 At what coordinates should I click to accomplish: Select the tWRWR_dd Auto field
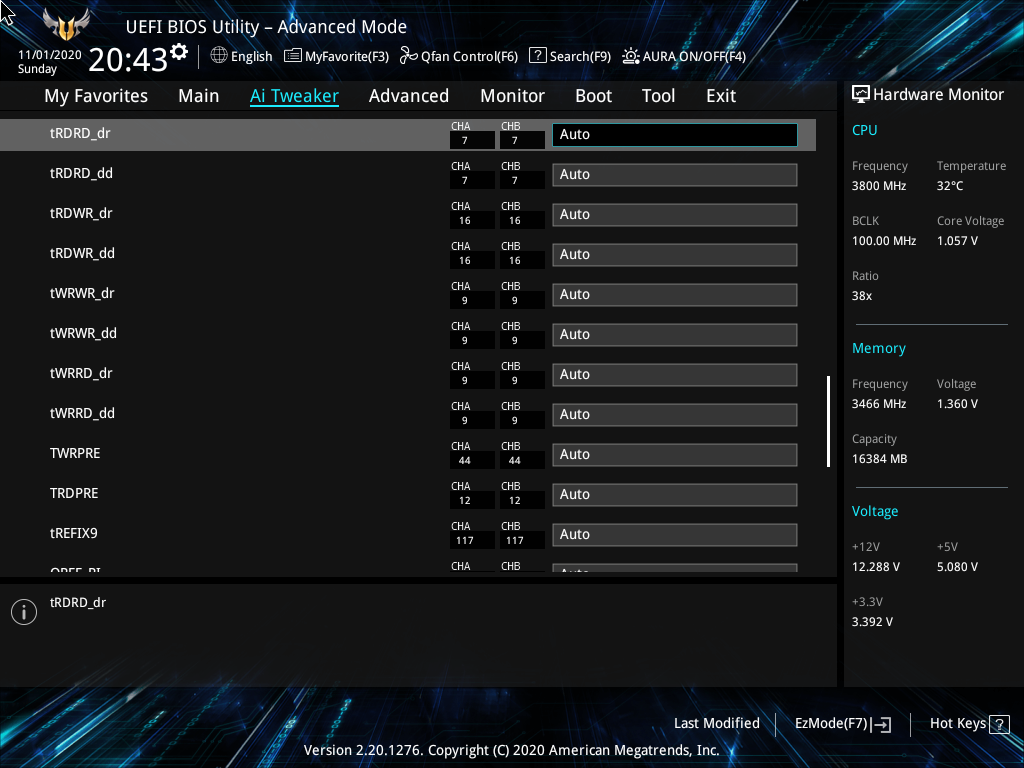pos(675,335)
